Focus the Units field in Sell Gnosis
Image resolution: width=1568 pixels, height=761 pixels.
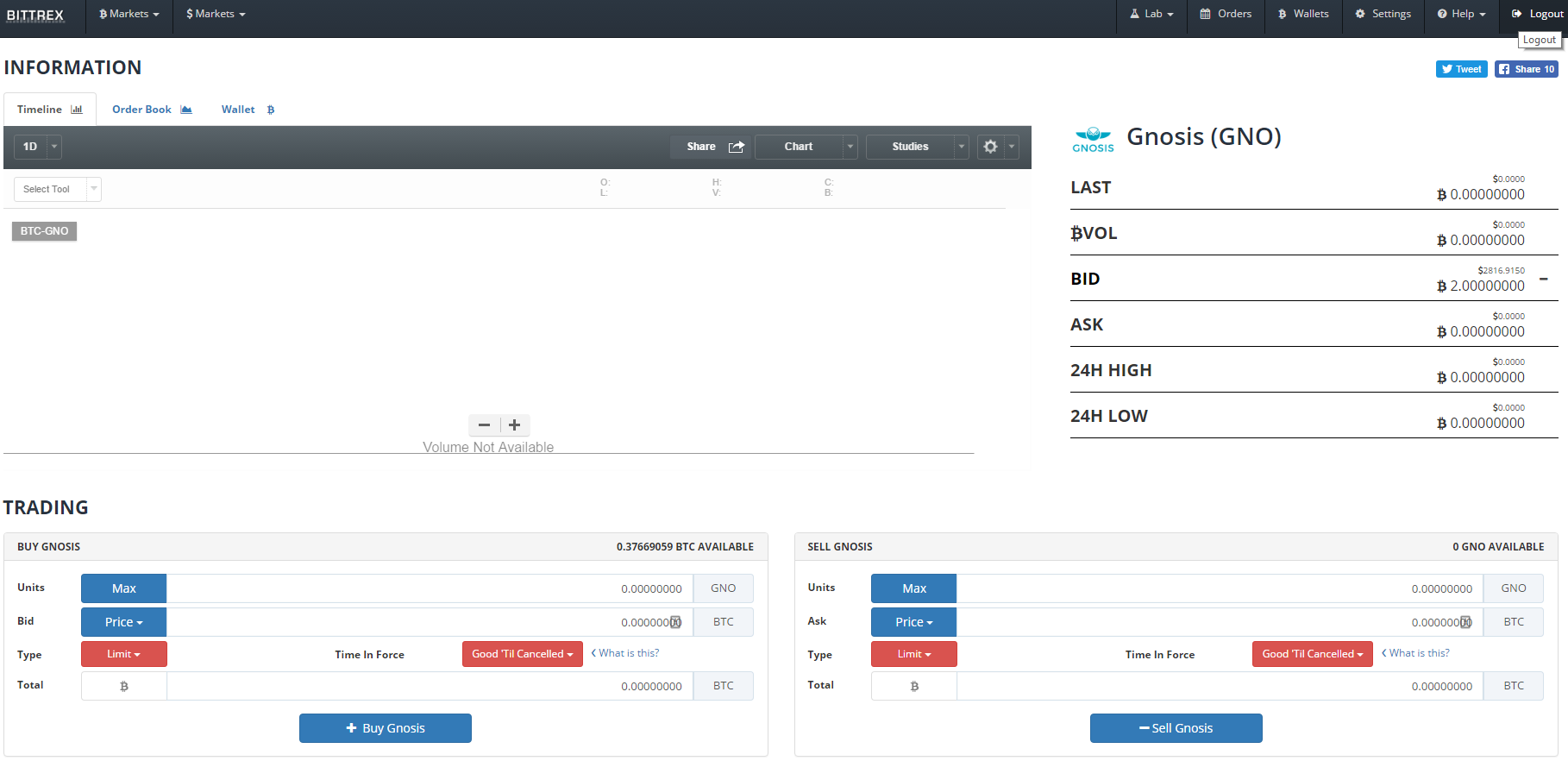point(1220,588)
